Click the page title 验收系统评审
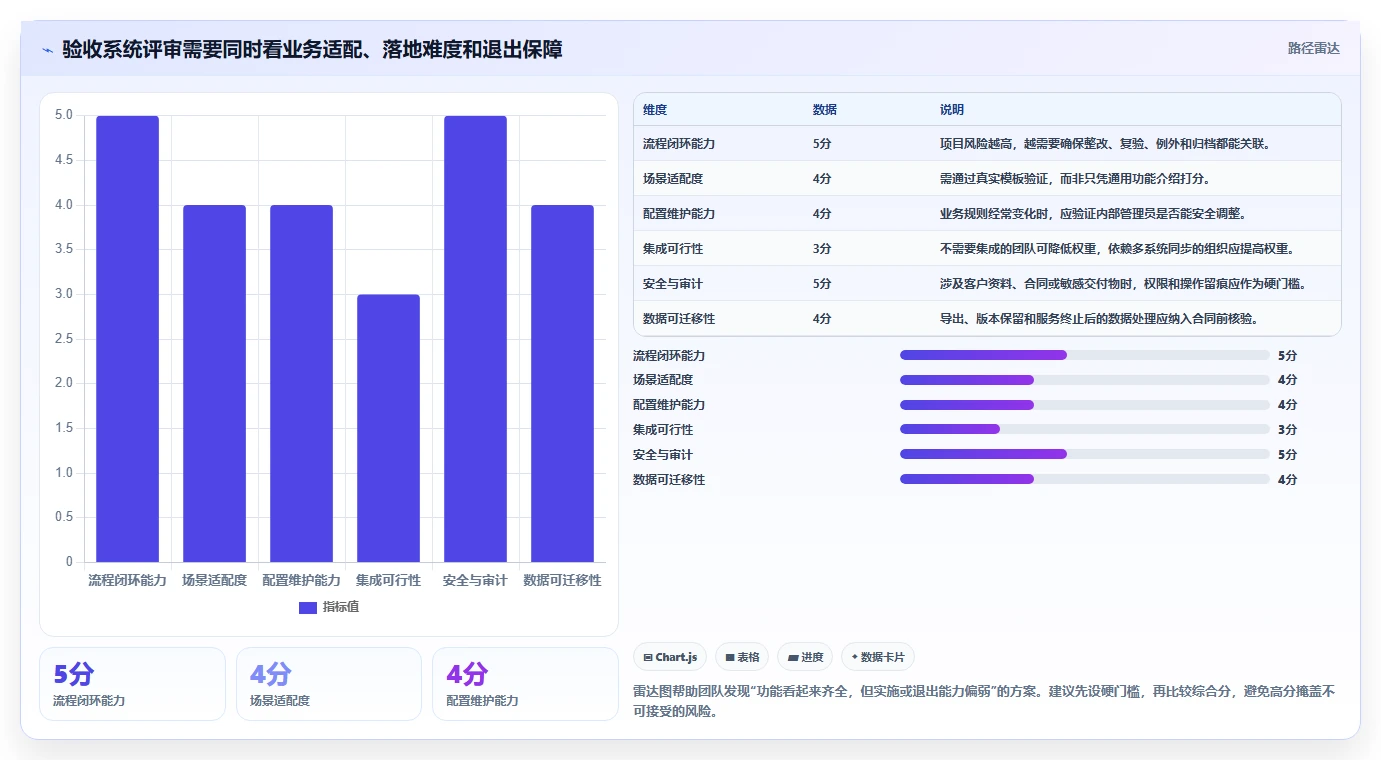 pyautogui.click(x=312, y=49)
